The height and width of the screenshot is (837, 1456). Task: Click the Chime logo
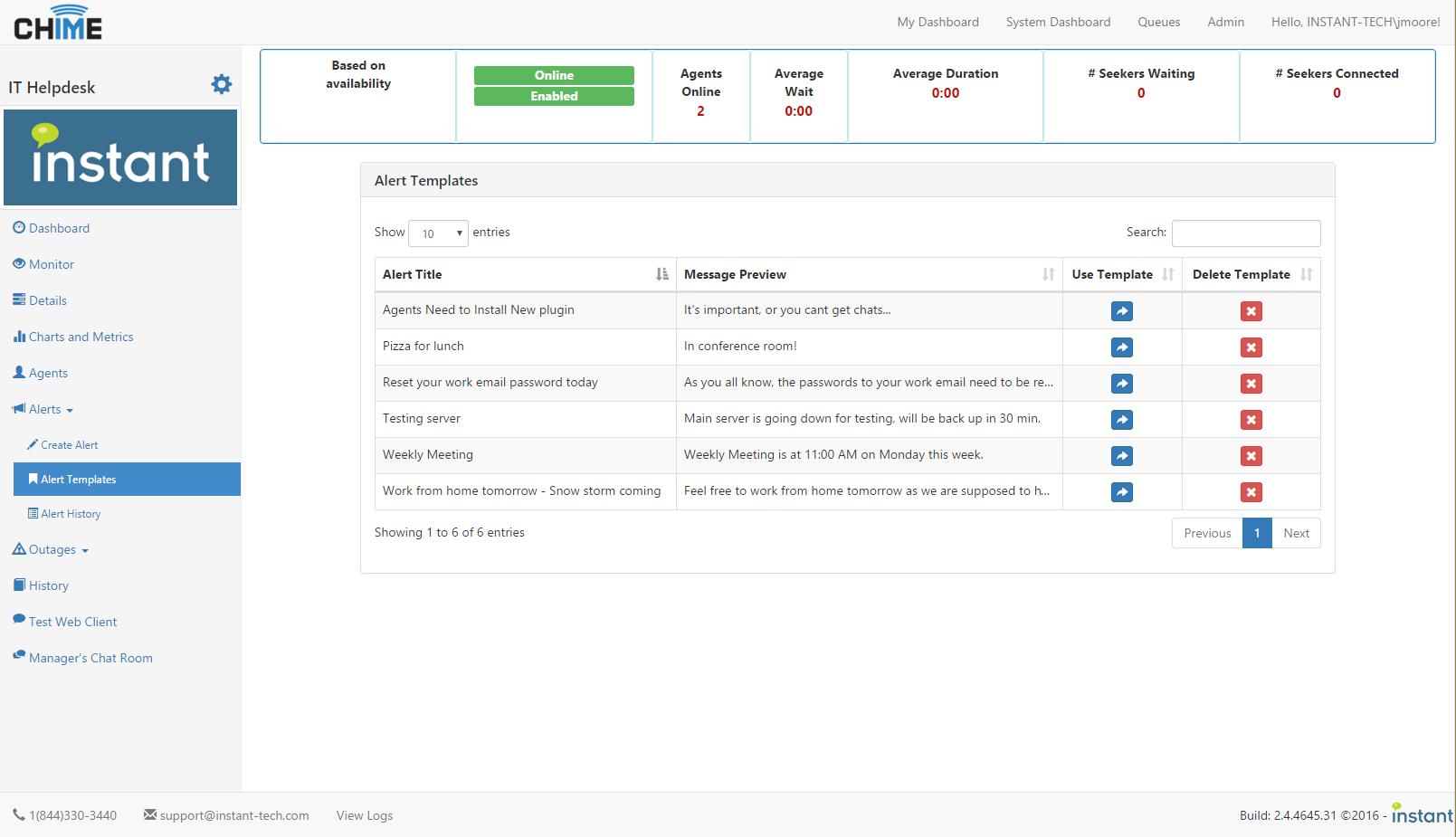coord(58,23)
